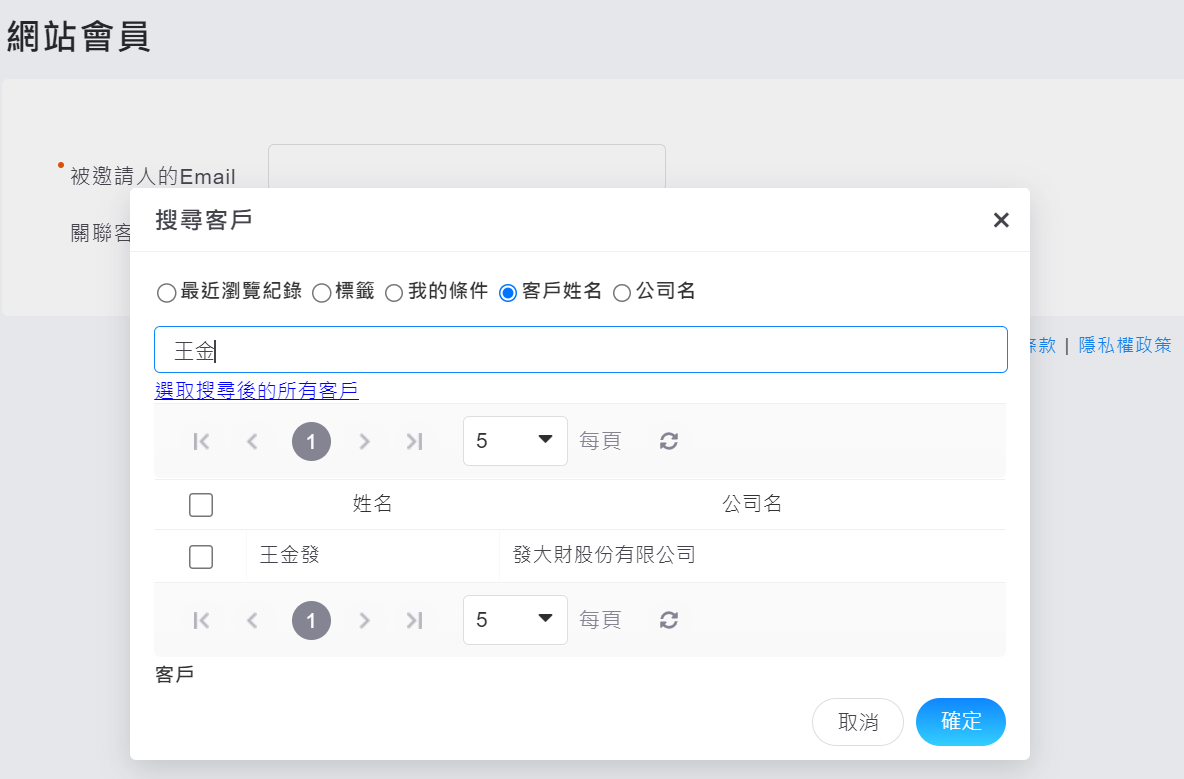1184x779 pixels.
Task: Click last-page icon in bottom pagination bar
Action: (x=415, y=620)
